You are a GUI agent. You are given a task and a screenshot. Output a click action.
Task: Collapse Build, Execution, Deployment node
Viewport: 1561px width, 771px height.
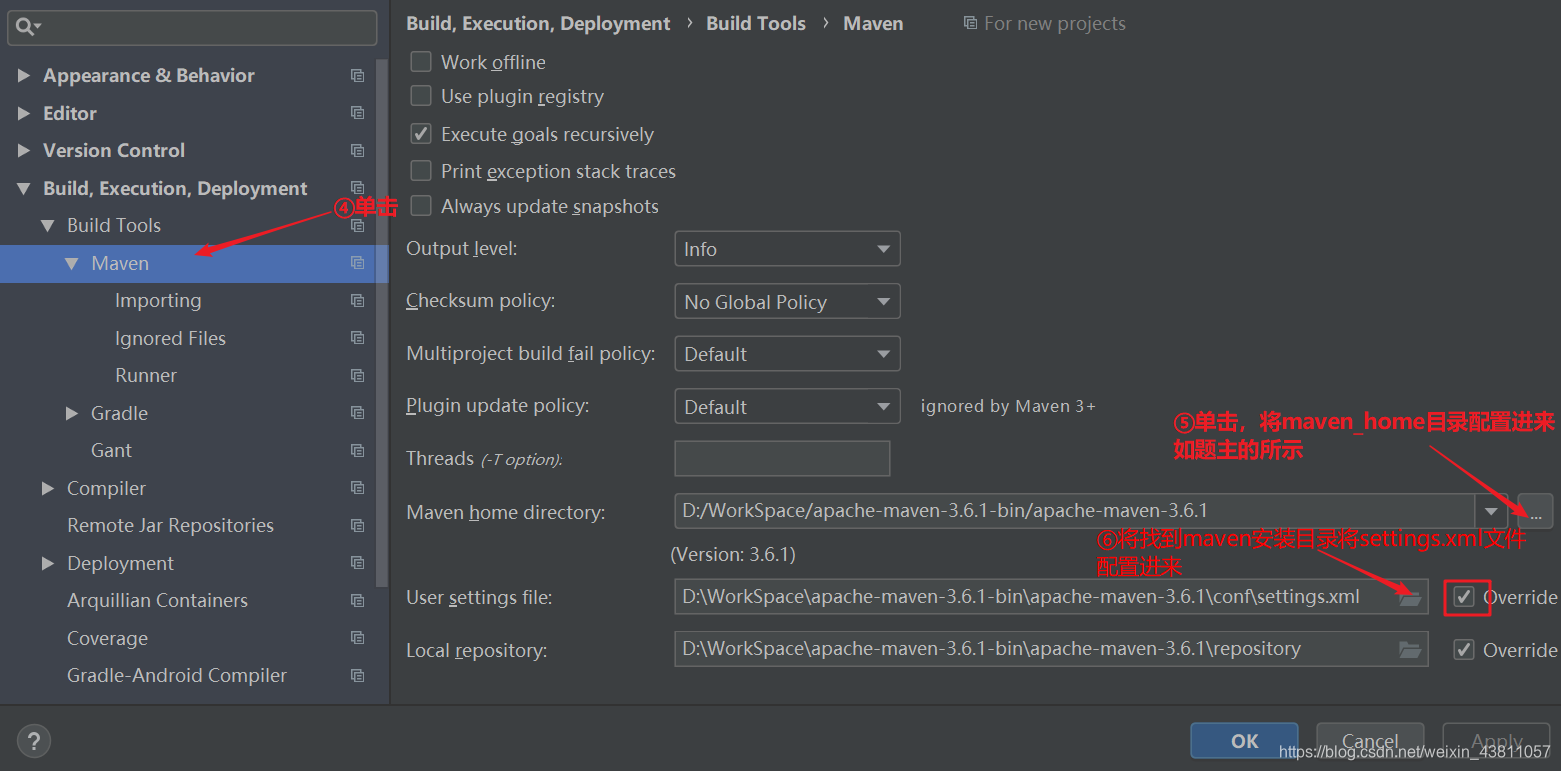coord(24,188)
